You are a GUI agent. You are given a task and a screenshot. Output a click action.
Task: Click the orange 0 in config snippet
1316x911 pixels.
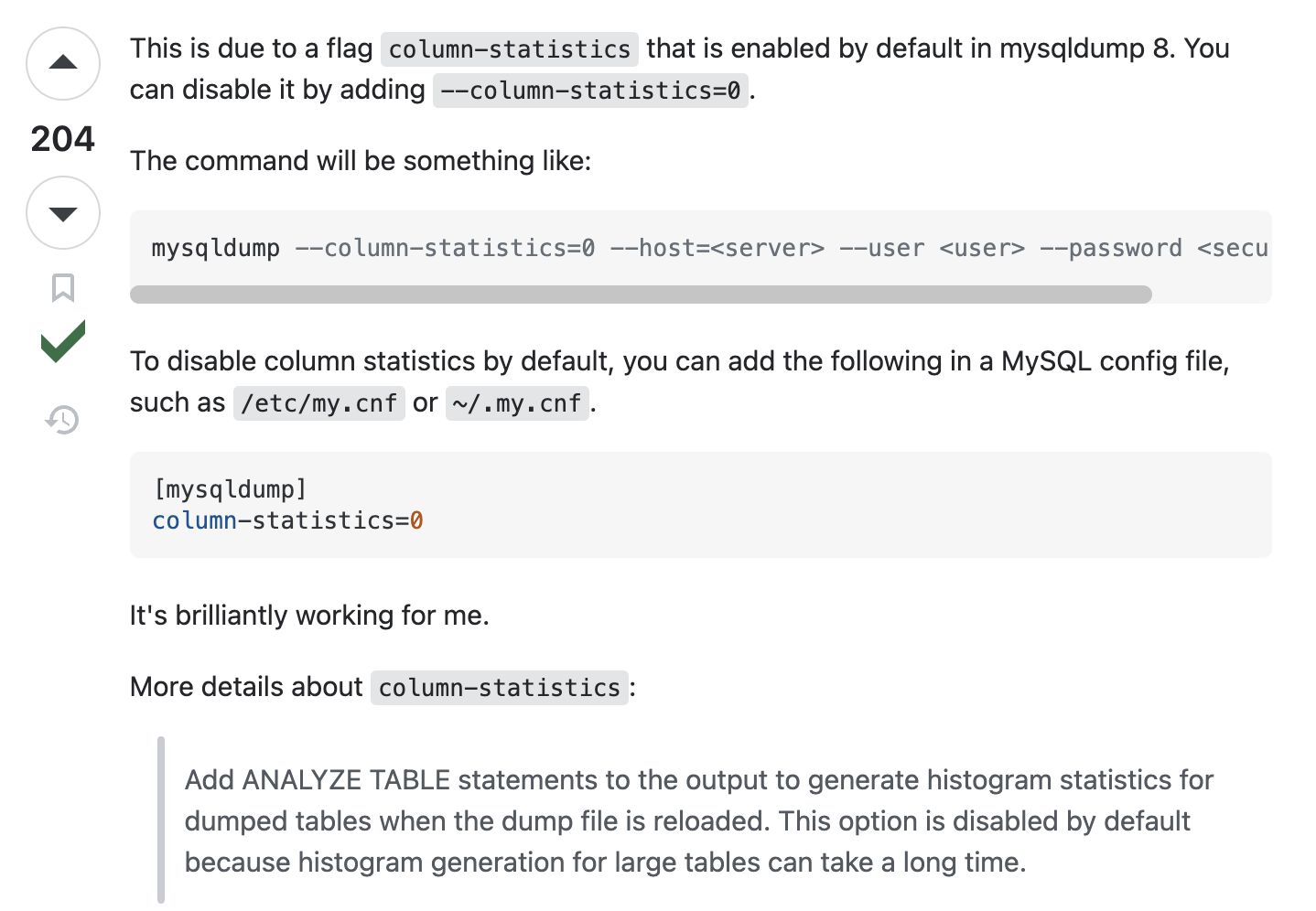coord(416,521)
